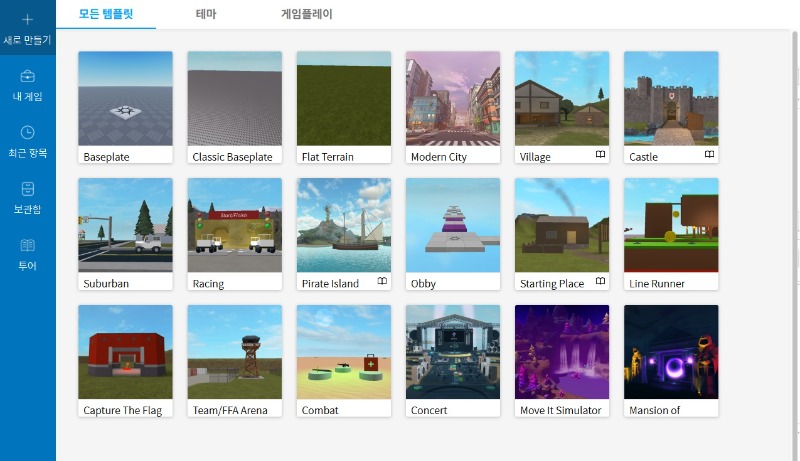Viewport: 800px width, 461px height.
Task: Open the 투어 book icon
Action: pos(28,245)
